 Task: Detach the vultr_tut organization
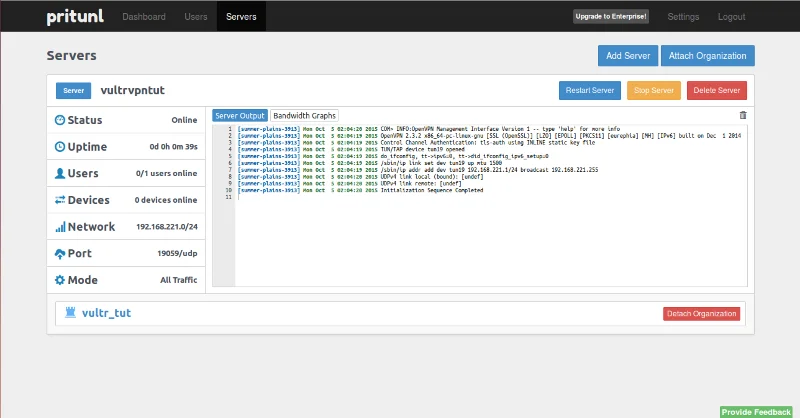tap(702, 314)
